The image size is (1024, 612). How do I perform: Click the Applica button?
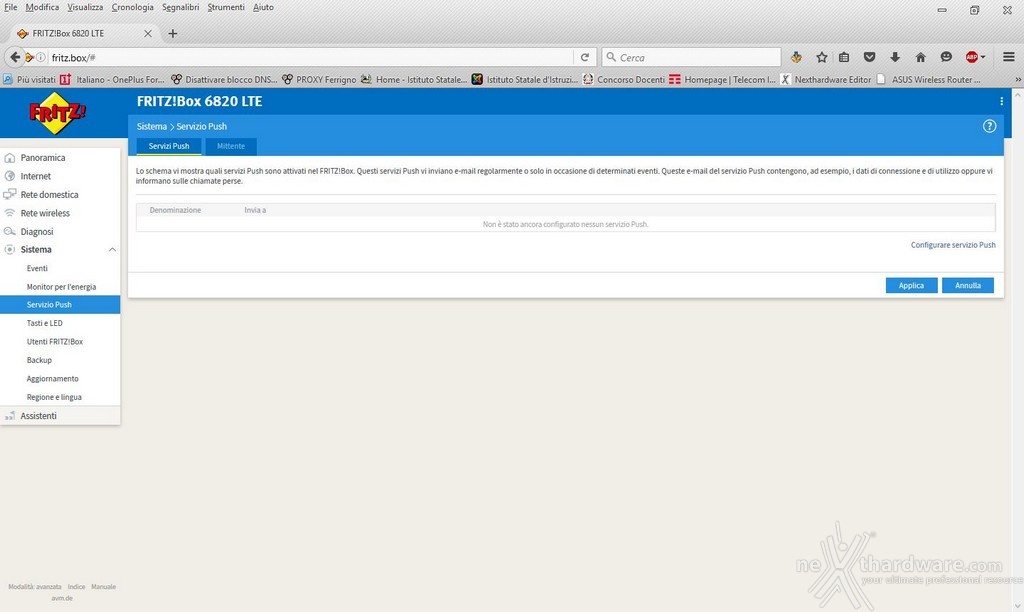coord(911,285)
